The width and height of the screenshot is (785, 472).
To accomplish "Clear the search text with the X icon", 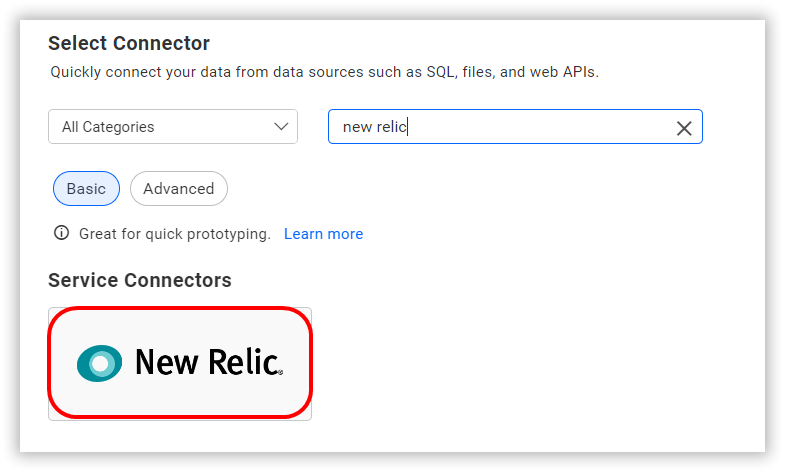I will [684, 128].
